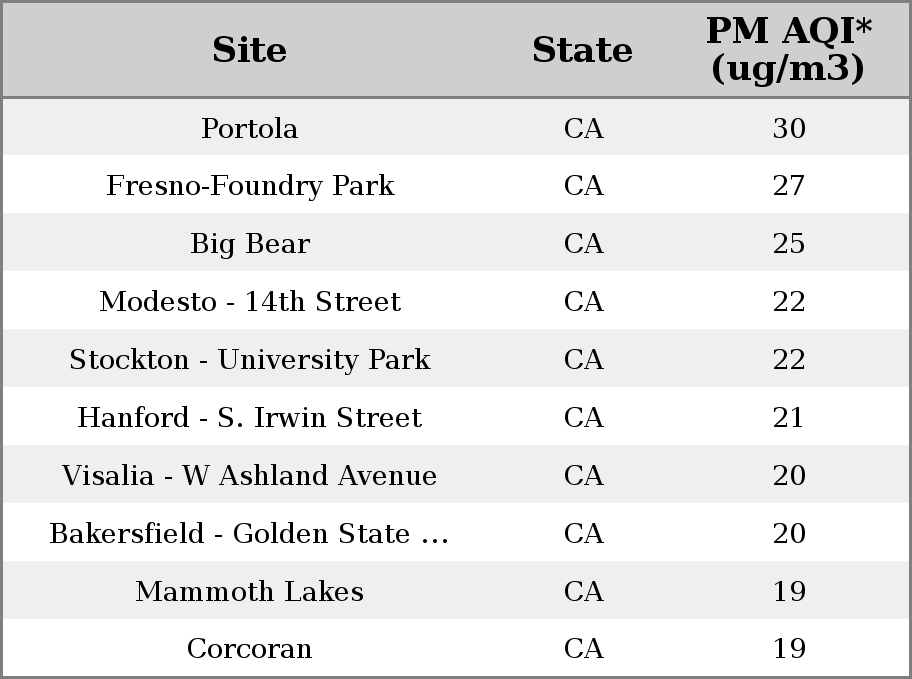Click the Site column header
This screenshot has width=912, height=679.
click(x=250, y=49)
